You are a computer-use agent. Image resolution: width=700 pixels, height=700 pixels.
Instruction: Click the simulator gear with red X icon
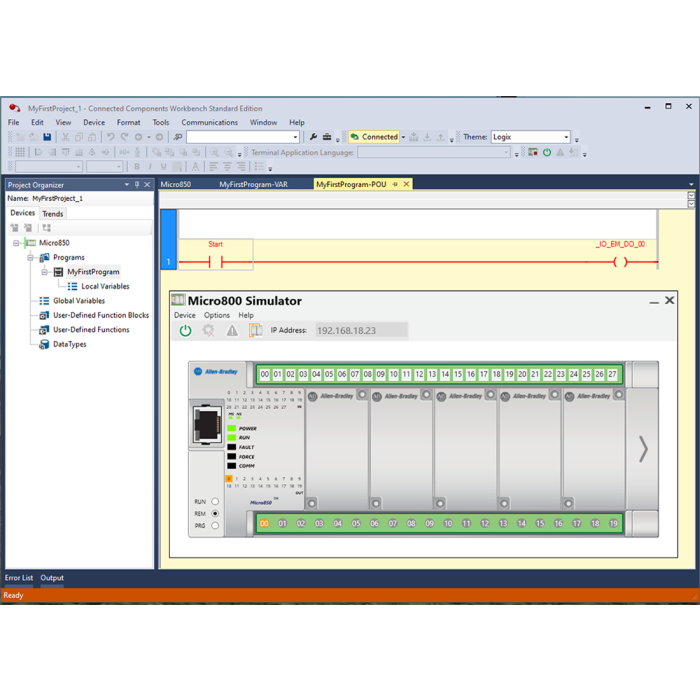click(x=208, y=330)
